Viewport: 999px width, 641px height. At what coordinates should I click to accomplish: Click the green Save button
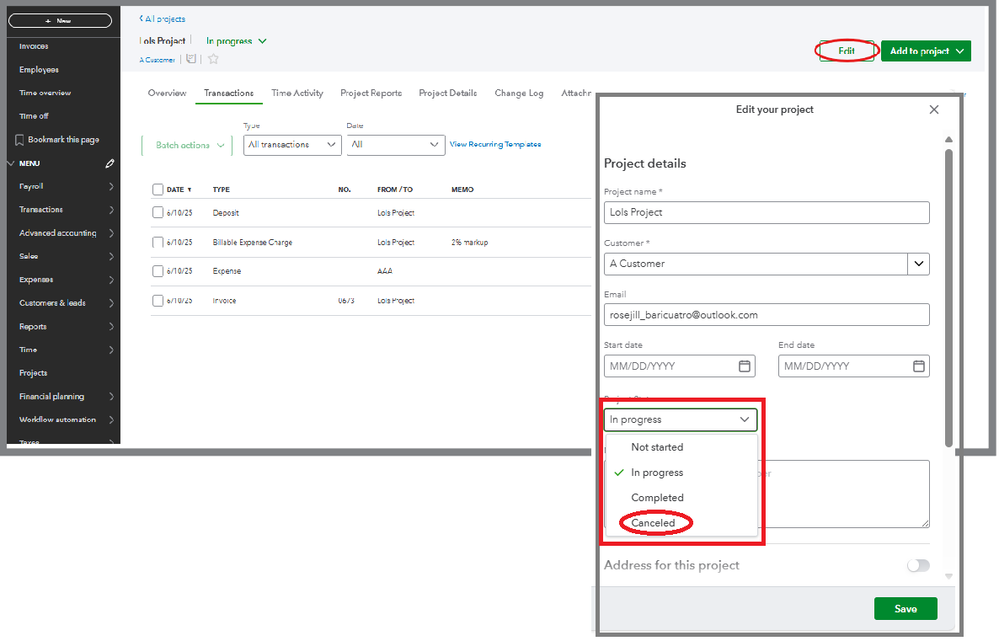905,609
